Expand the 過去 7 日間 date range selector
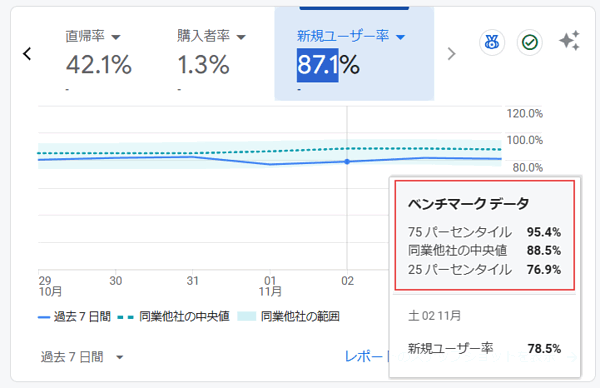600x388 pixels. (x=82, y=357)
